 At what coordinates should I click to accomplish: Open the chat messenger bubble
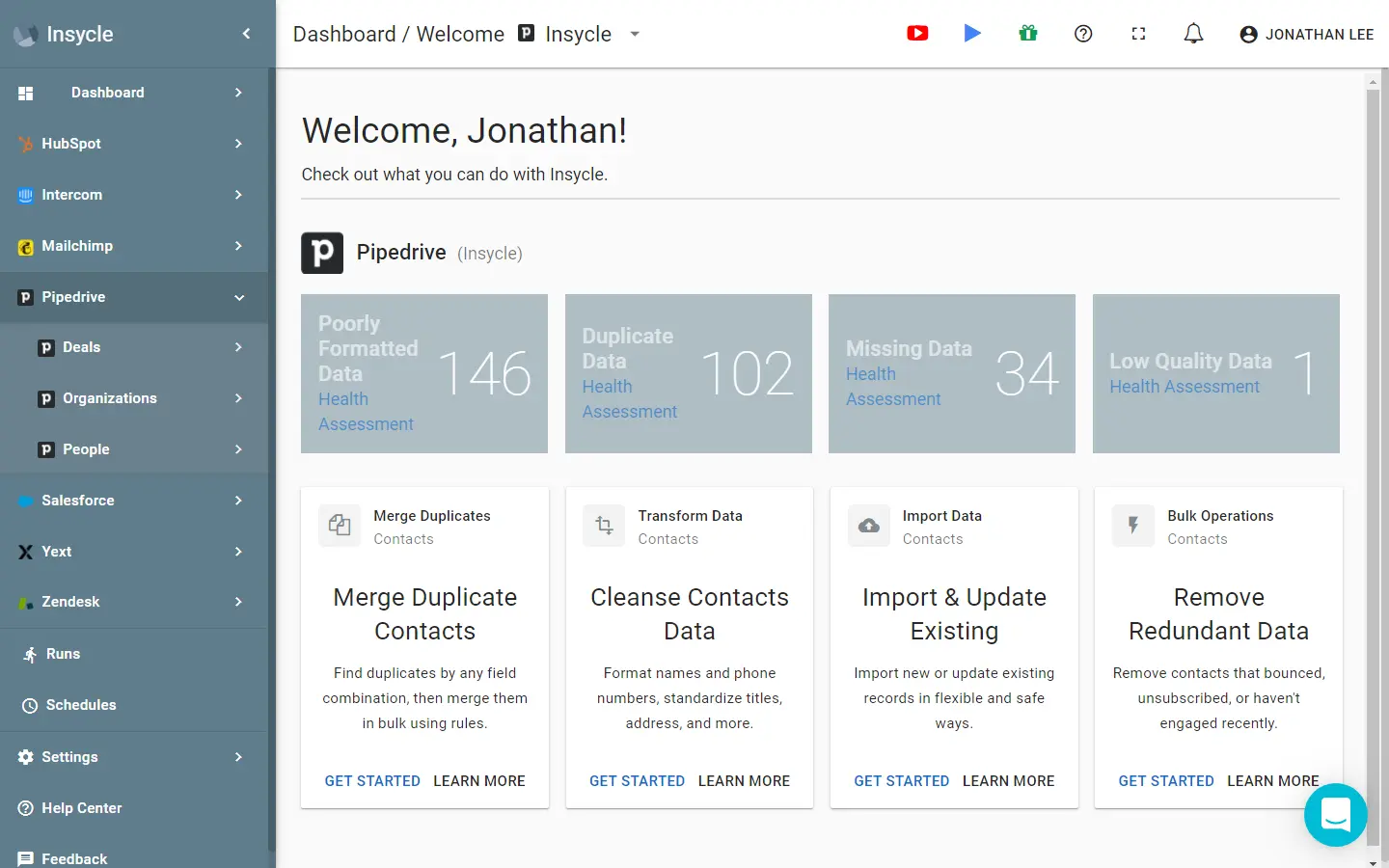1335,815
